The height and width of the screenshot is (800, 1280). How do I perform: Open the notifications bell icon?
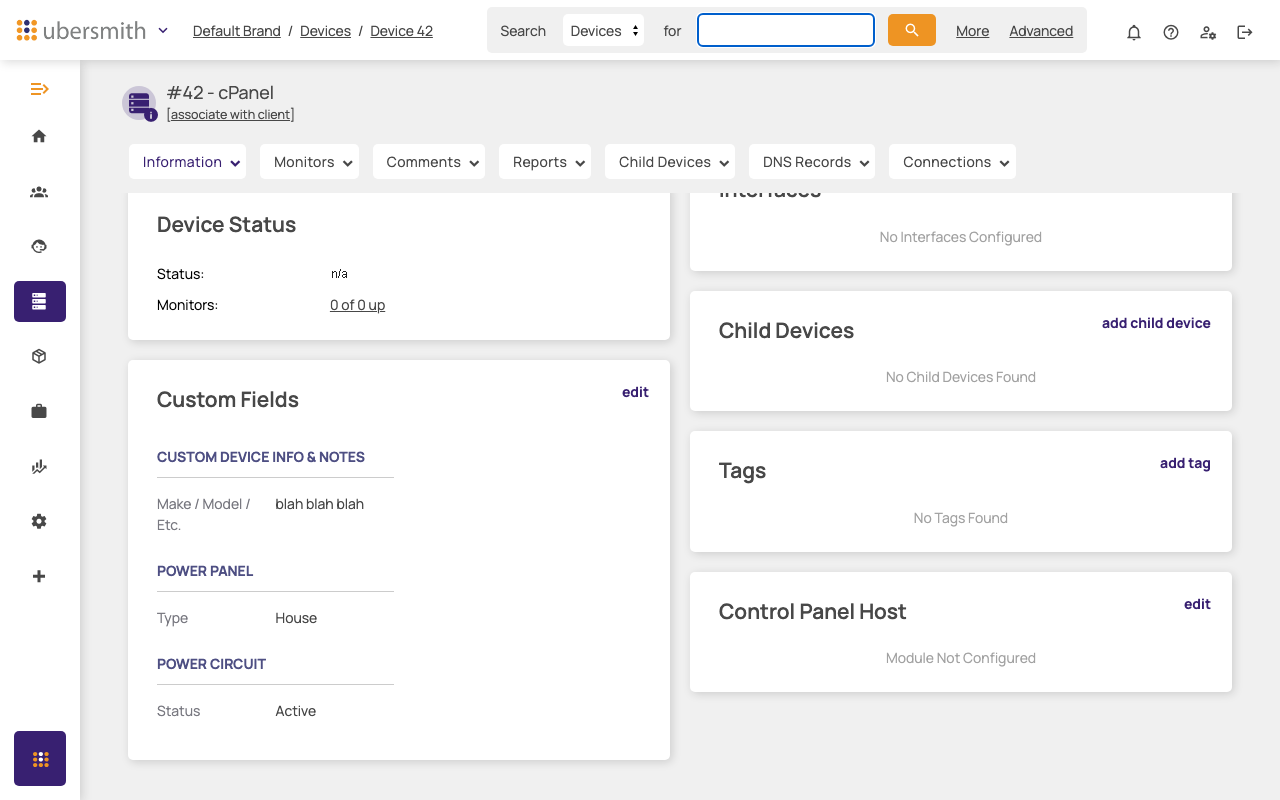[1134, 32]
